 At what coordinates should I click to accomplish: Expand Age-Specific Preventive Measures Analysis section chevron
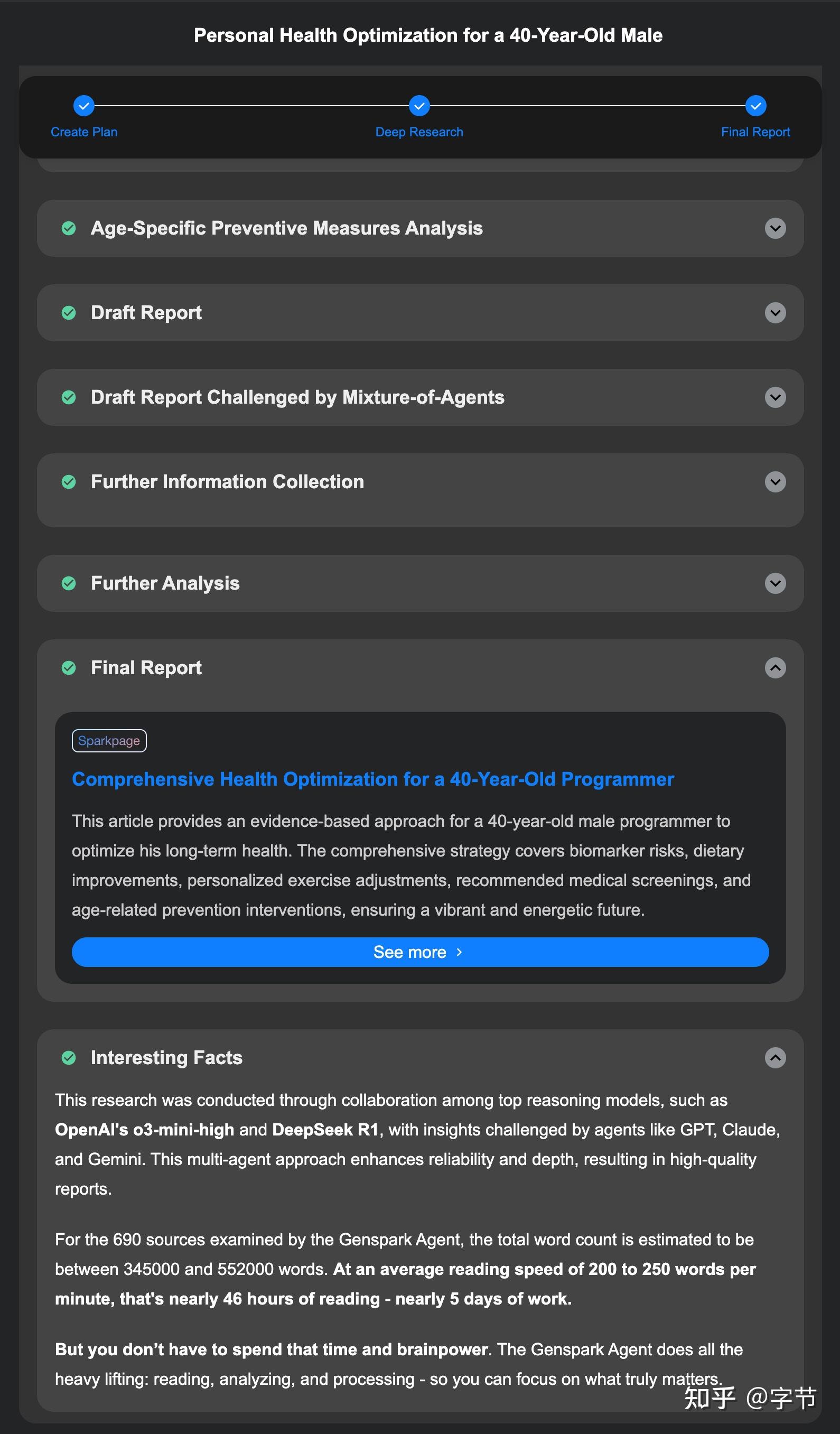tap(775, 228)
